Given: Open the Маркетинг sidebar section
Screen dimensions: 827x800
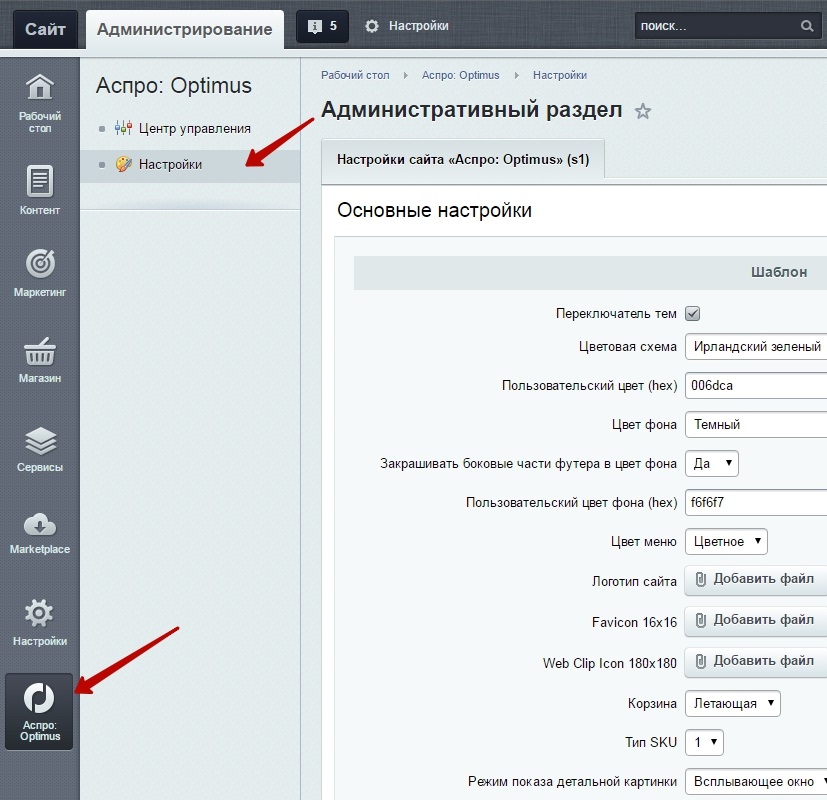Looking at the screenshot, I should click(40, 273).
